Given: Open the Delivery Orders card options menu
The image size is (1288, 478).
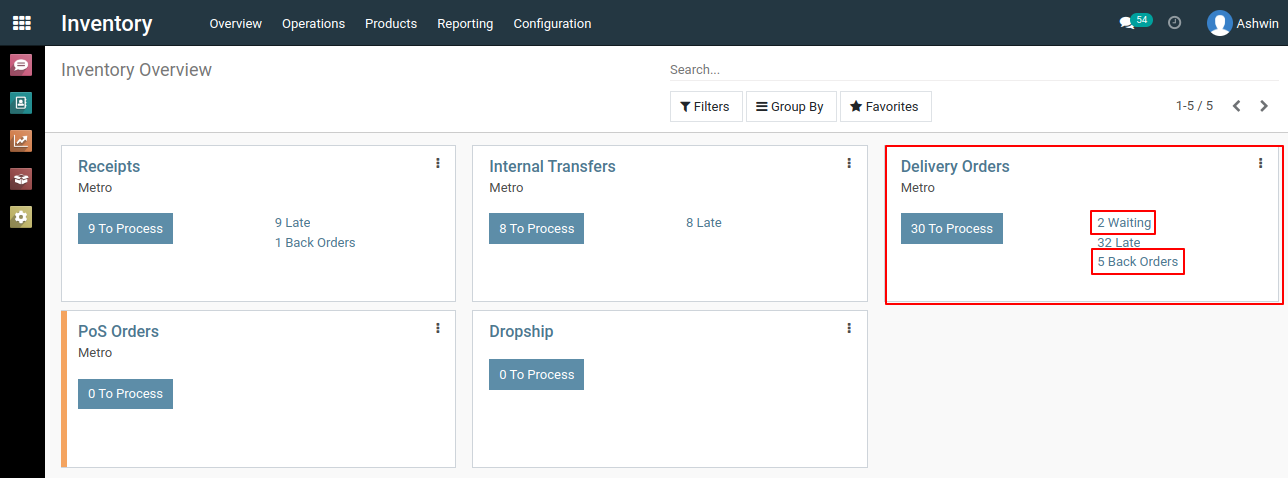Looking at the screenshot, I should [x=1261, y=163].
